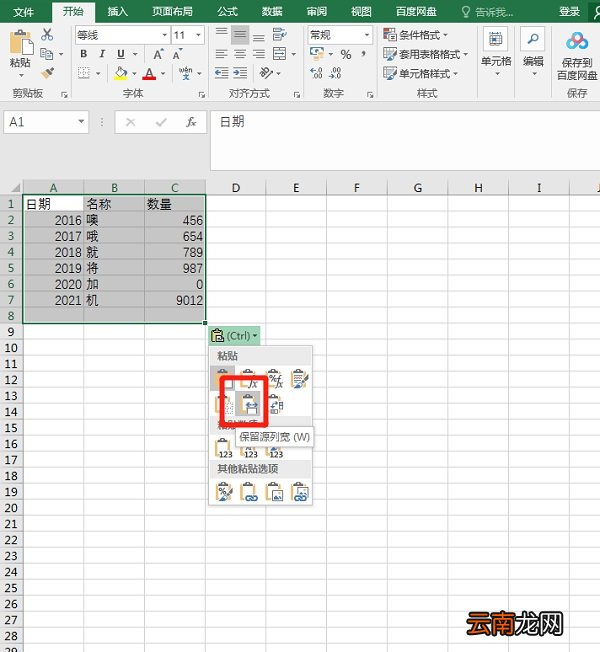
Task: Click the 登录 sign-in button
Action: point(569,12)
